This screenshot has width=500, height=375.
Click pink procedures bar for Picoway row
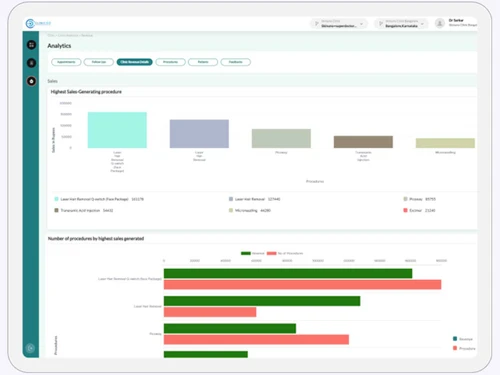click(x=256, y=339)
